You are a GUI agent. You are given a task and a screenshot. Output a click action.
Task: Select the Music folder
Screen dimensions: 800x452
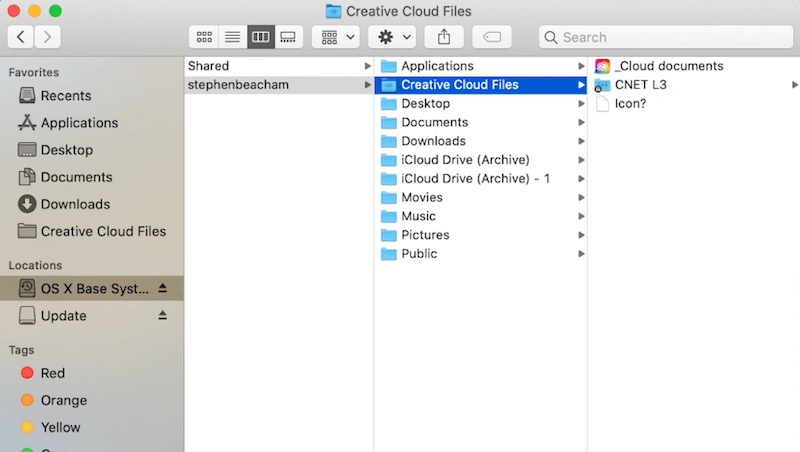click(481, 216)
